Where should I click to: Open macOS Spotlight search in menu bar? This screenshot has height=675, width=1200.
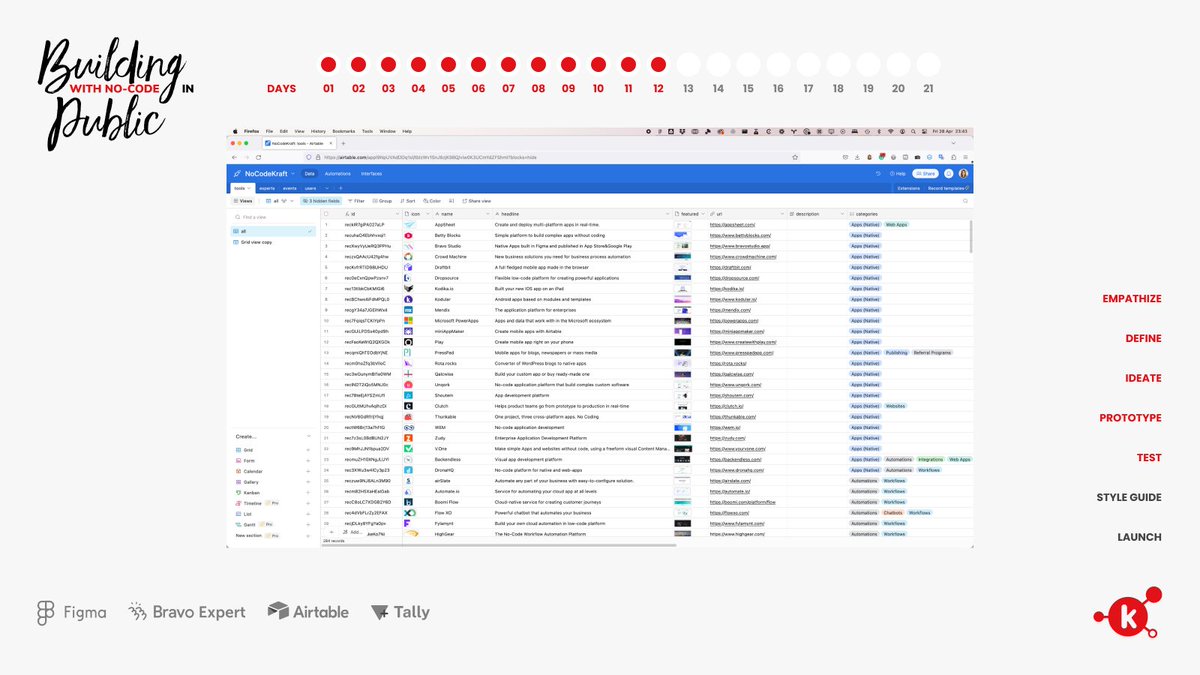tap(913, 131)
